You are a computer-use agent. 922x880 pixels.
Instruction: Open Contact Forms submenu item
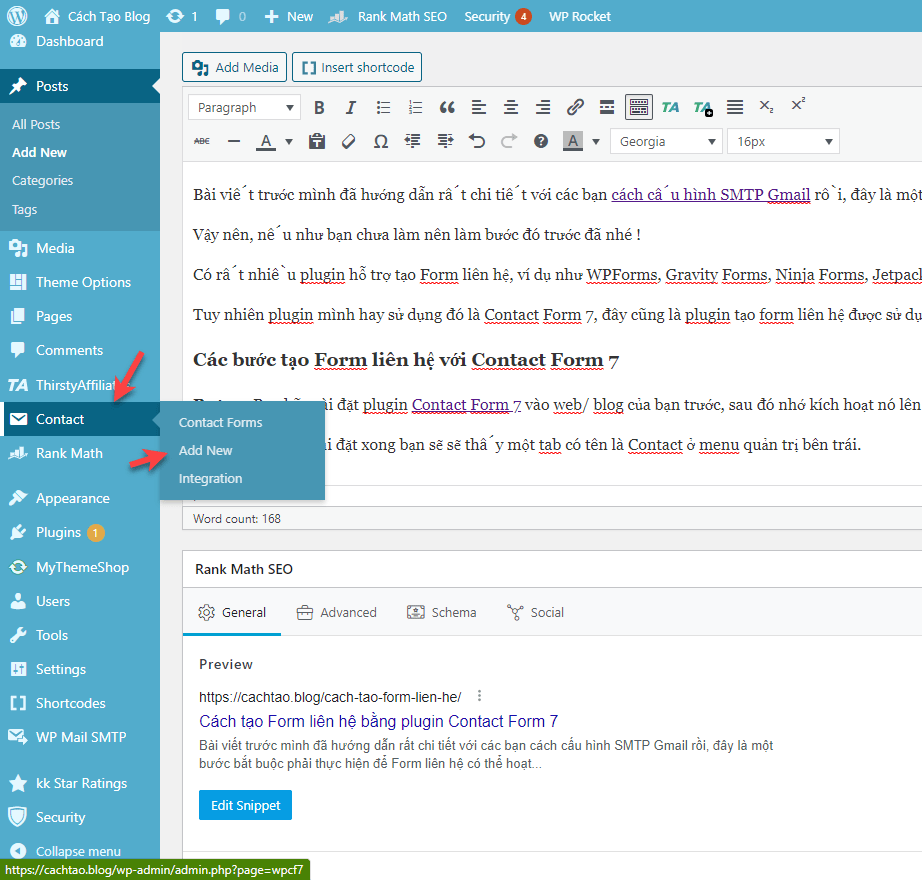tap(221, 423)
